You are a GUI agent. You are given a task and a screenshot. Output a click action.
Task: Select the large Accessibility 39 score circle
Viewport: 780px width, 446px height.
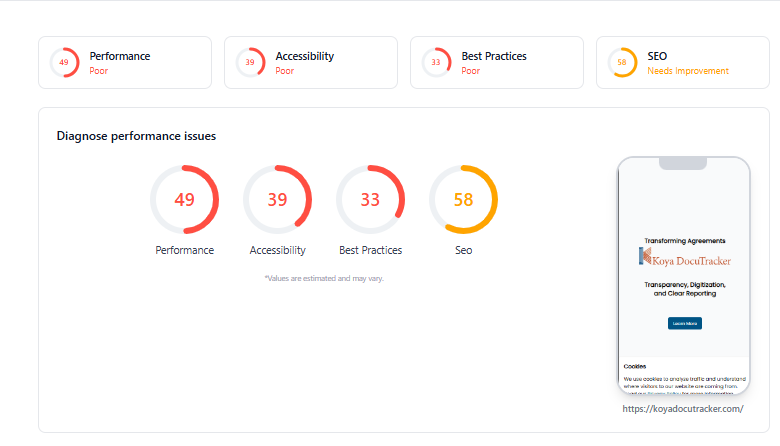(278, 199)
